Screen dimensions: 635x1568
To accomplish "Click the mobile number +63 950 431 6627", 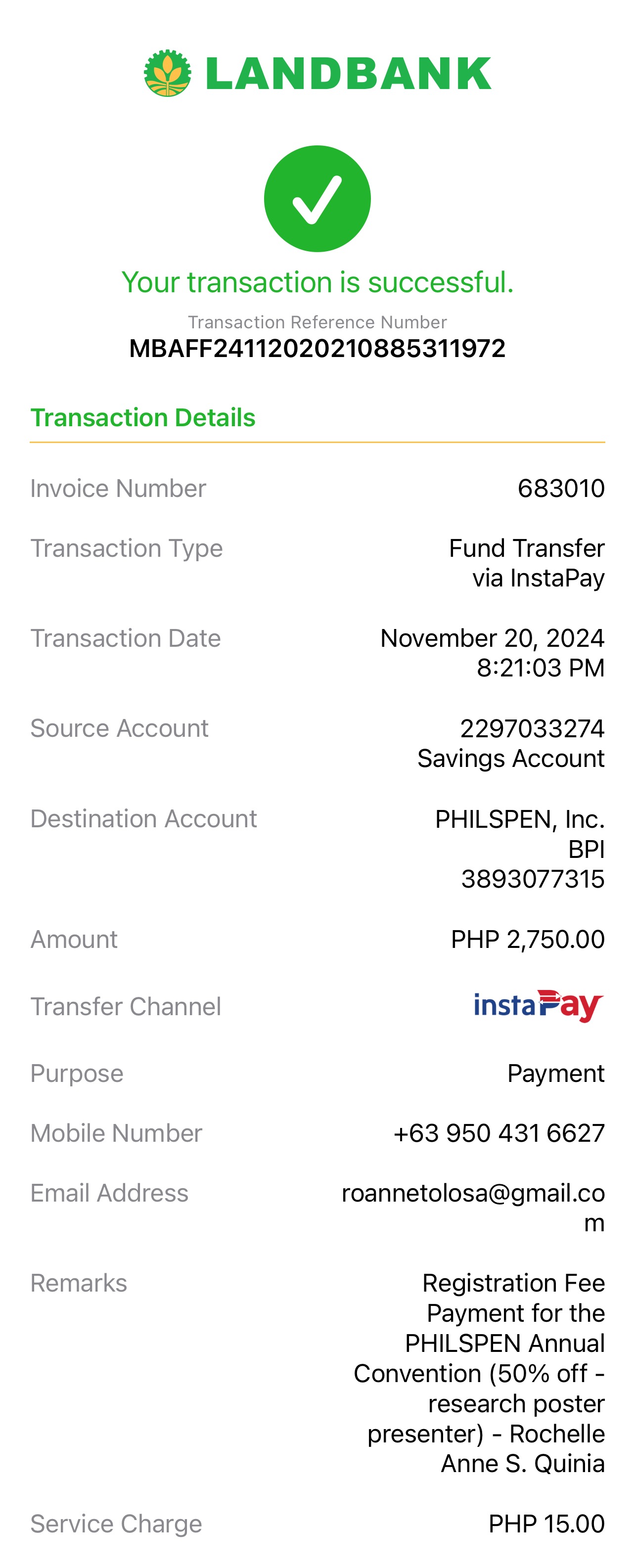I will pyautogui.click(x=499, y=1133).
